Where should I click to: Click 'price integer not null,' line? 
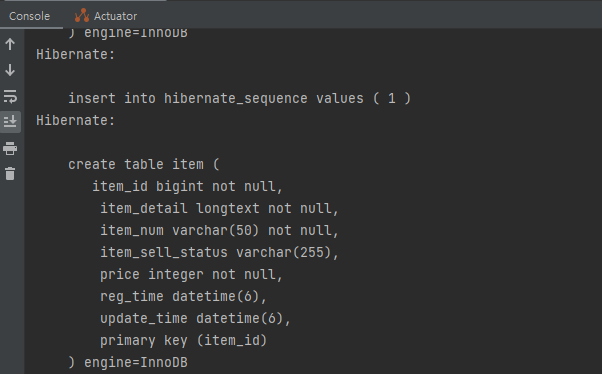191,274
